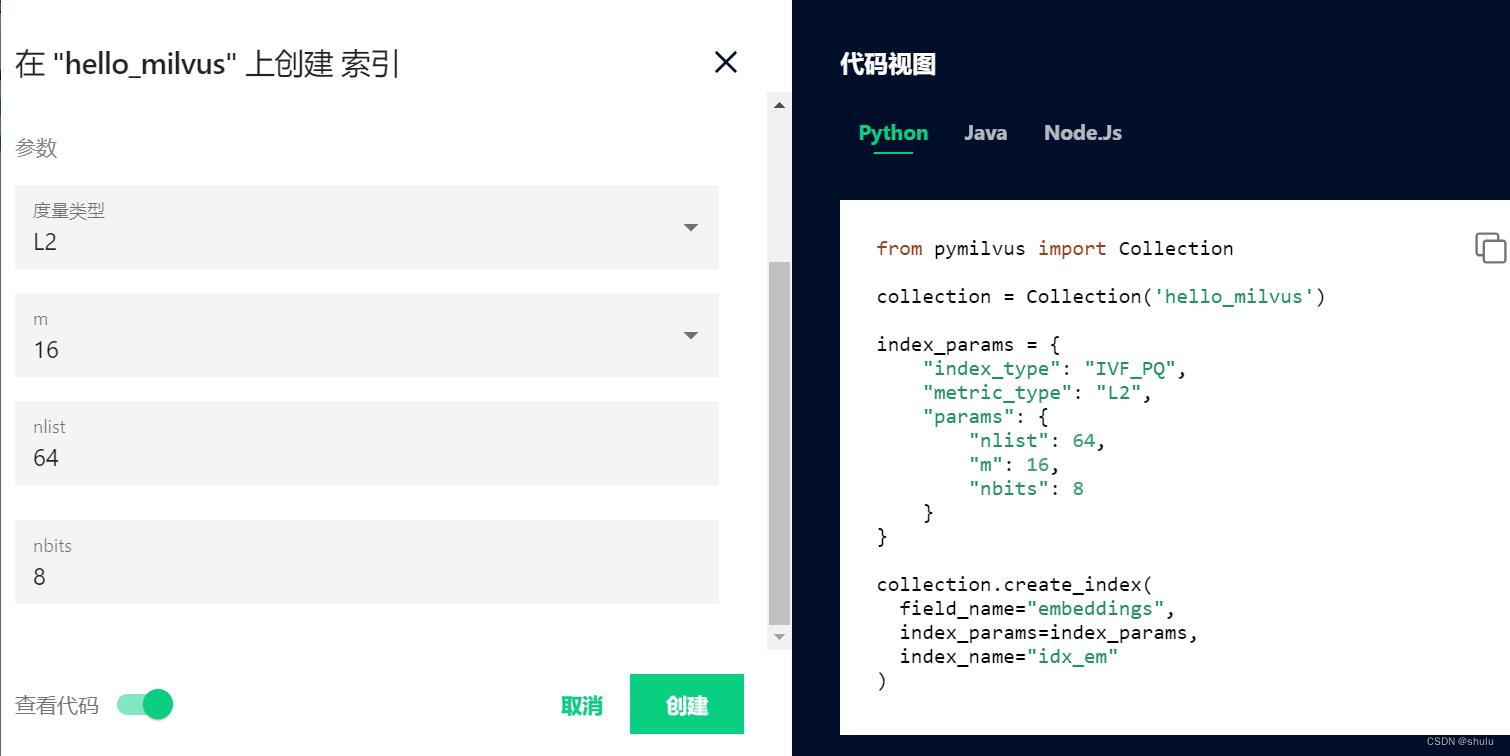Click the 取消 cancel button
Image resolution: width=1510 pixels, height=756 pixels.
(582, 705)
